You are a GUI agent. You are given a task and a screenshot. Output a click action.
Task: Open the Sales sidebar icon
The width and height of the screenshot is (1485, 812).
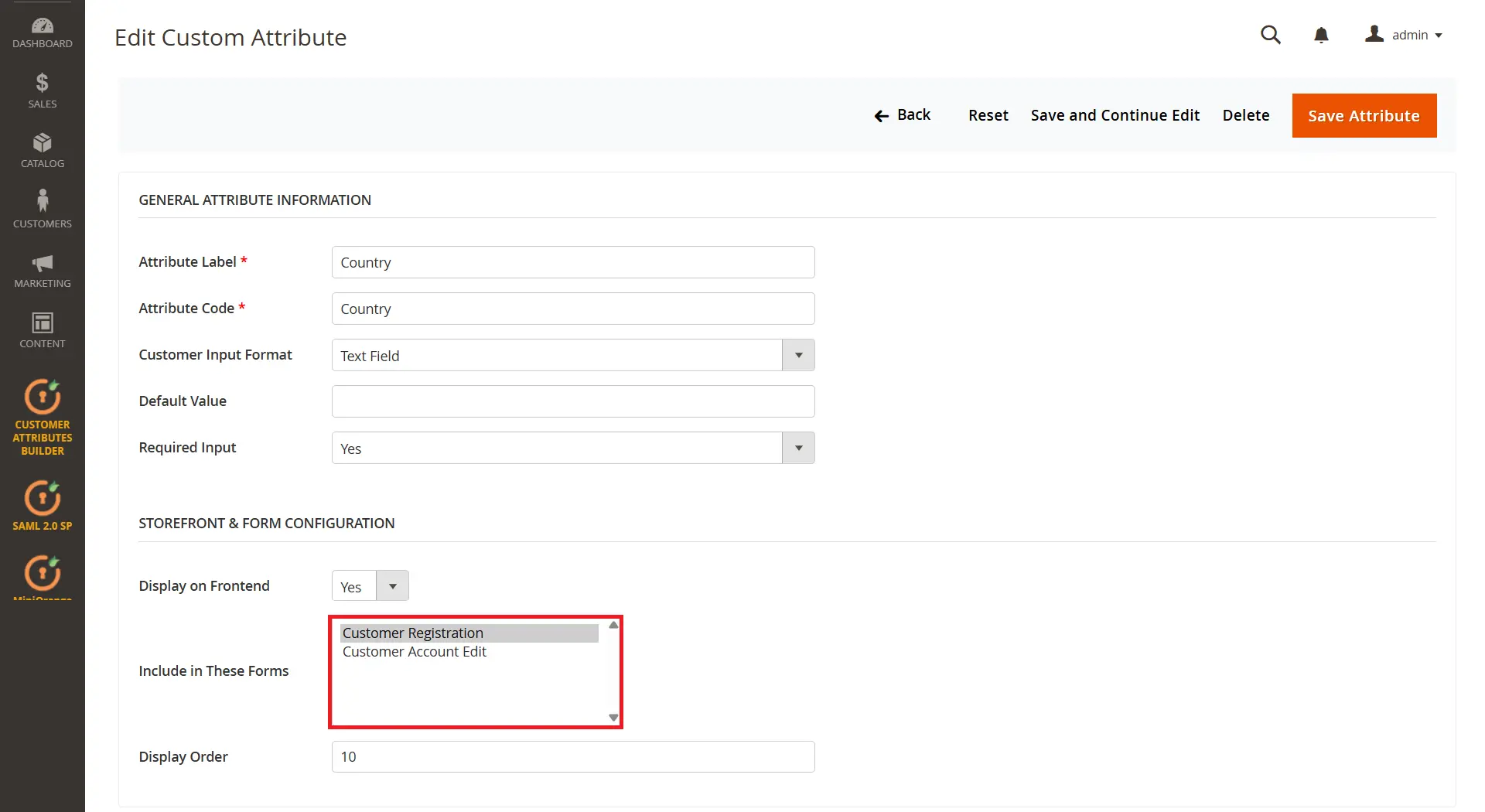(43, 90)
